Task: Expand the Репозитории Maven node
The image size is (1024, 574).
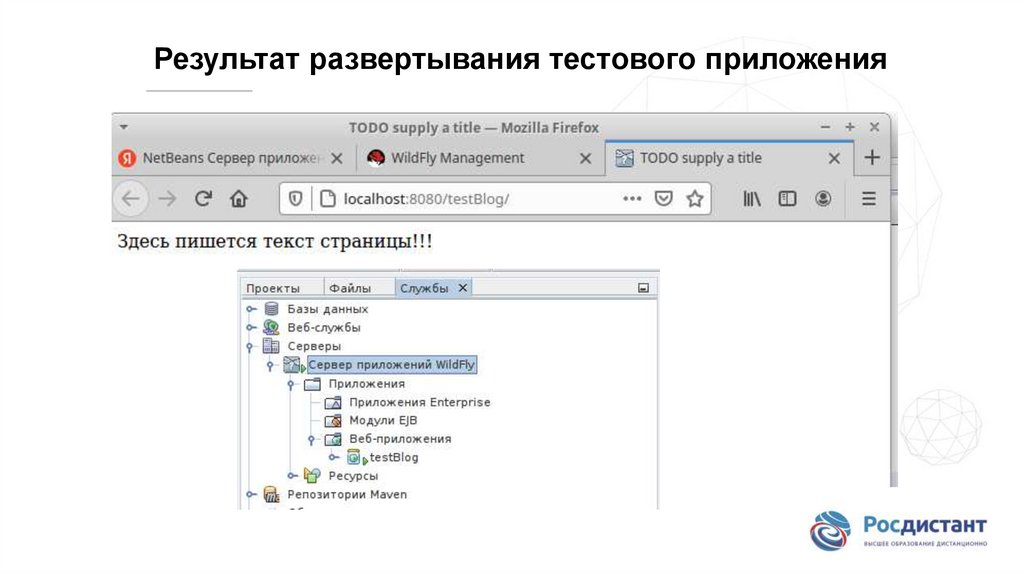Action: coord(251,494)
